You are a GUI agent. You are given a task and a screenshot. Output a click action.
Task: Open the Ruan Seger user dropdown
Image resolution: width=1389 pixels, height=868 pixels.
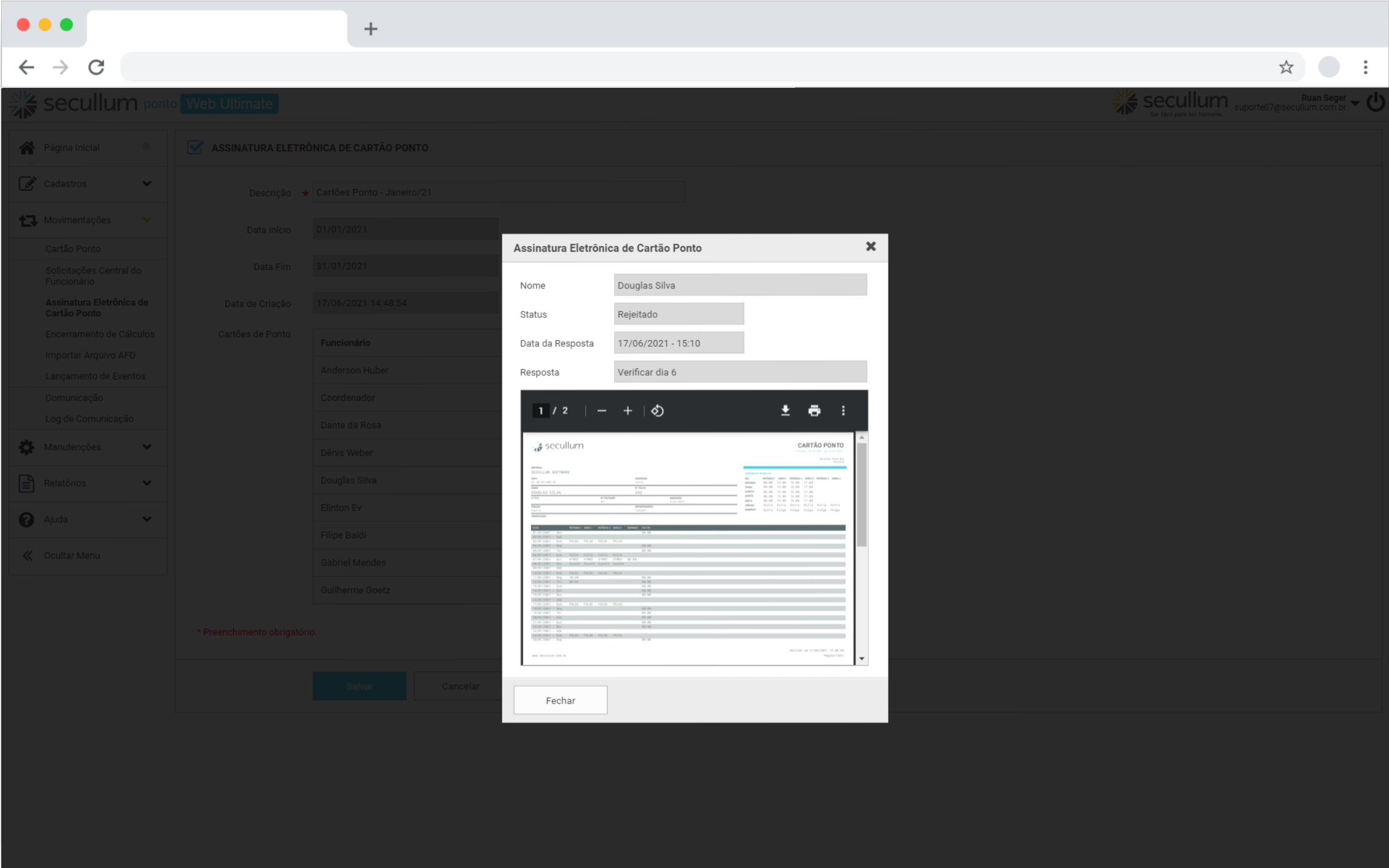pos(1355,103)
